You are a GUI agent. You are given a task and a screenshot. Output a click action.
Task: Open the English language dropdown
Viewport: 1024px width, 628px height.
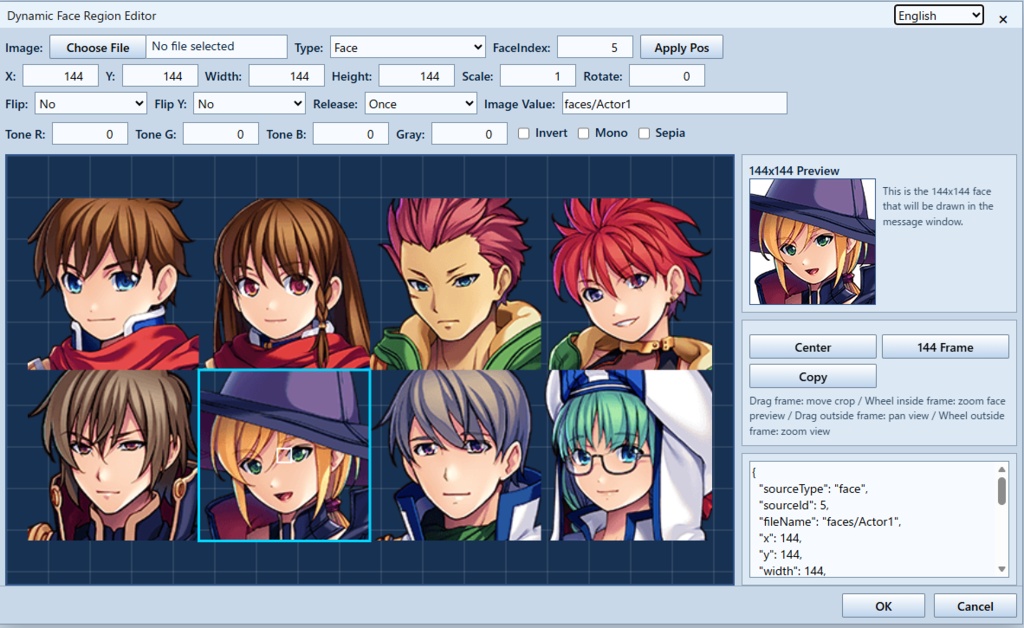(x=938, y=16)
